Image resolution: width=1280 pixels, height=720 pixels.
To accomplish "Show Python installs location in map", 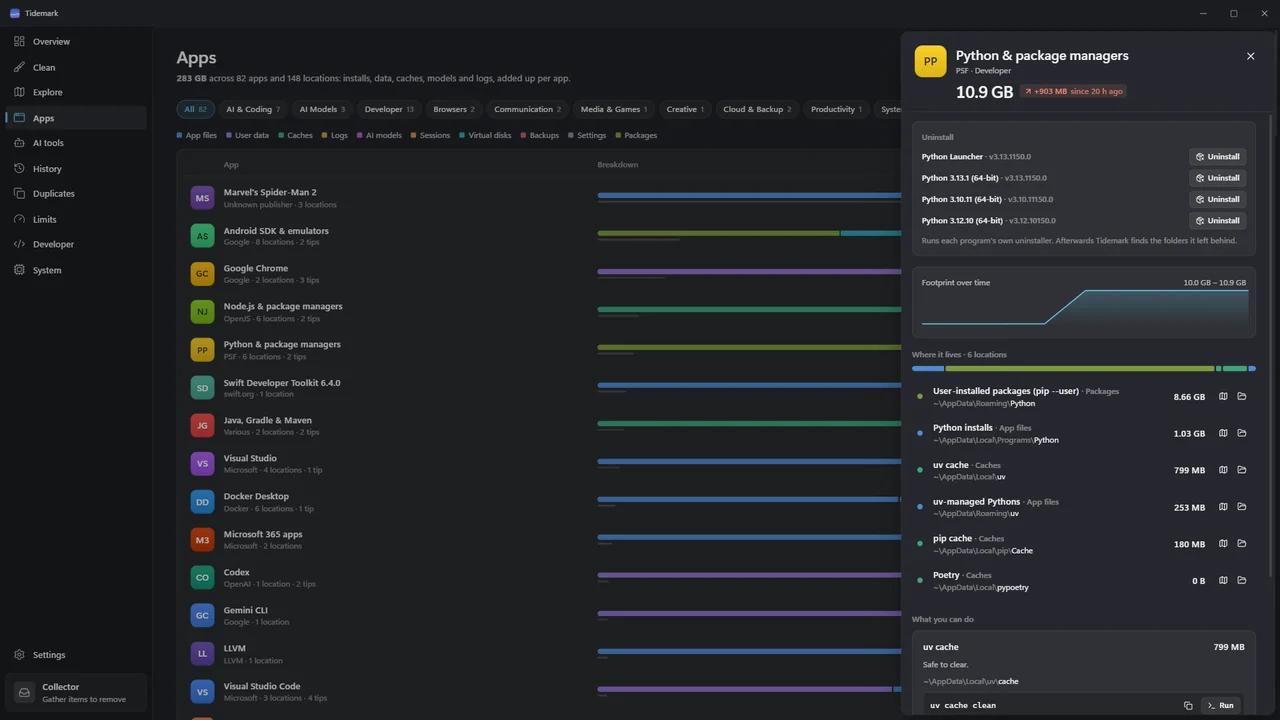I will coord(1223,433).
